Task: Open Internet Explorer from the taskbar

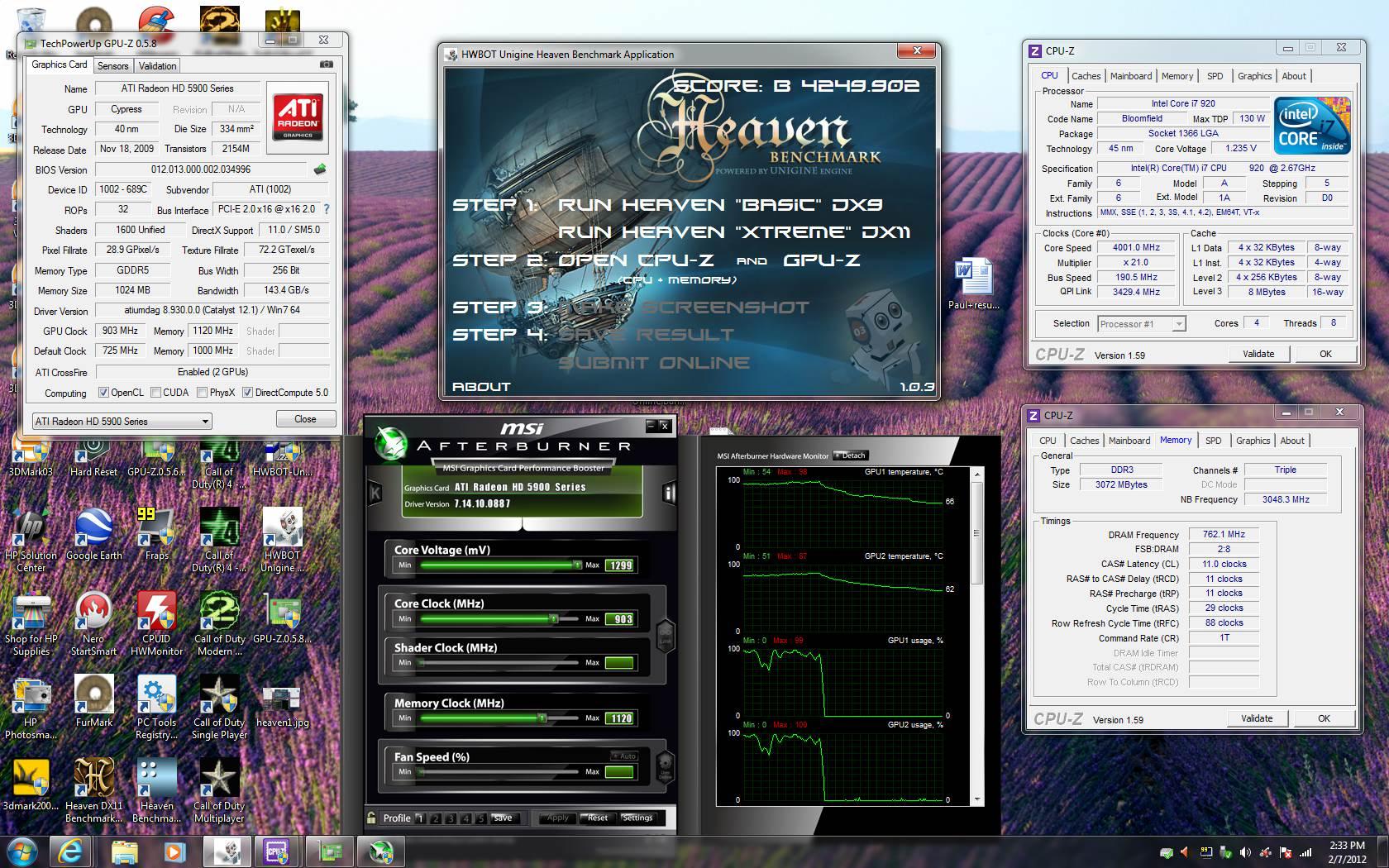Action: point(69,851)
